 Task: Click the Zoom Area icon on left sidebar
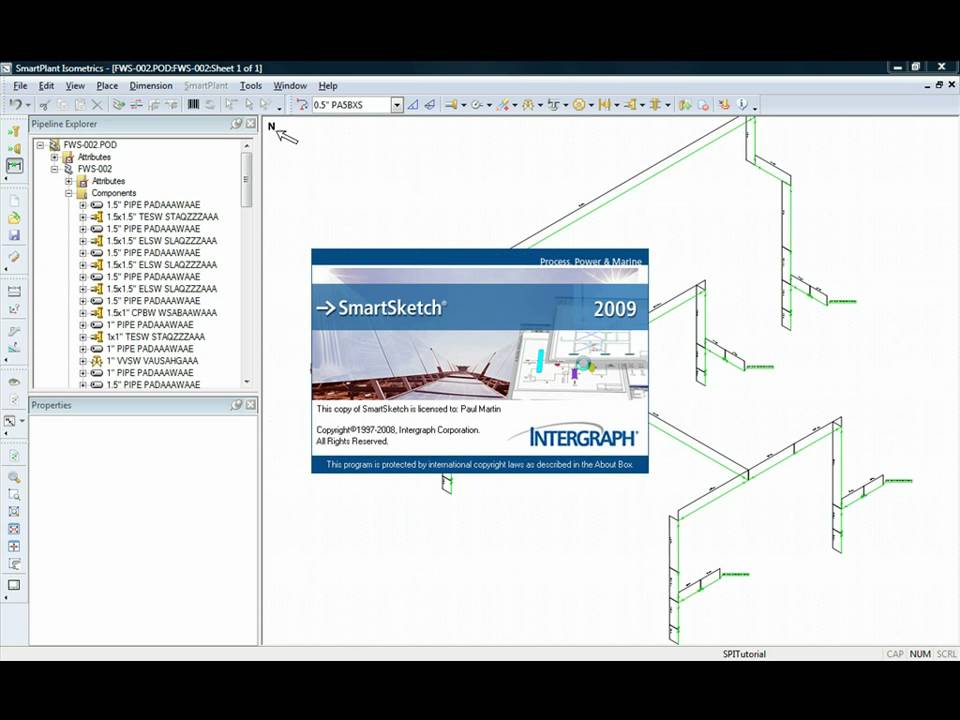click(14, 495)
